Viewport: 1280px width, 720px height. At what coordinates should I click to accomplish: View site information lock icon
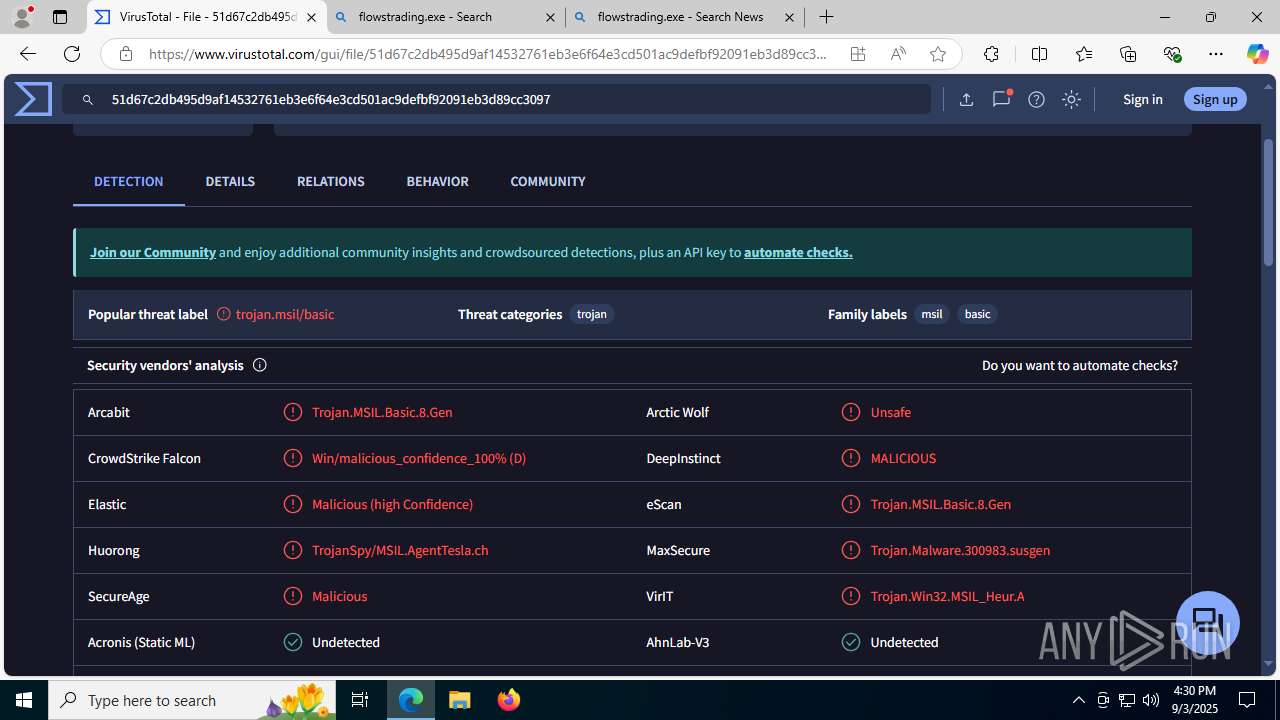pyautogui.click(x=125, y=54)
